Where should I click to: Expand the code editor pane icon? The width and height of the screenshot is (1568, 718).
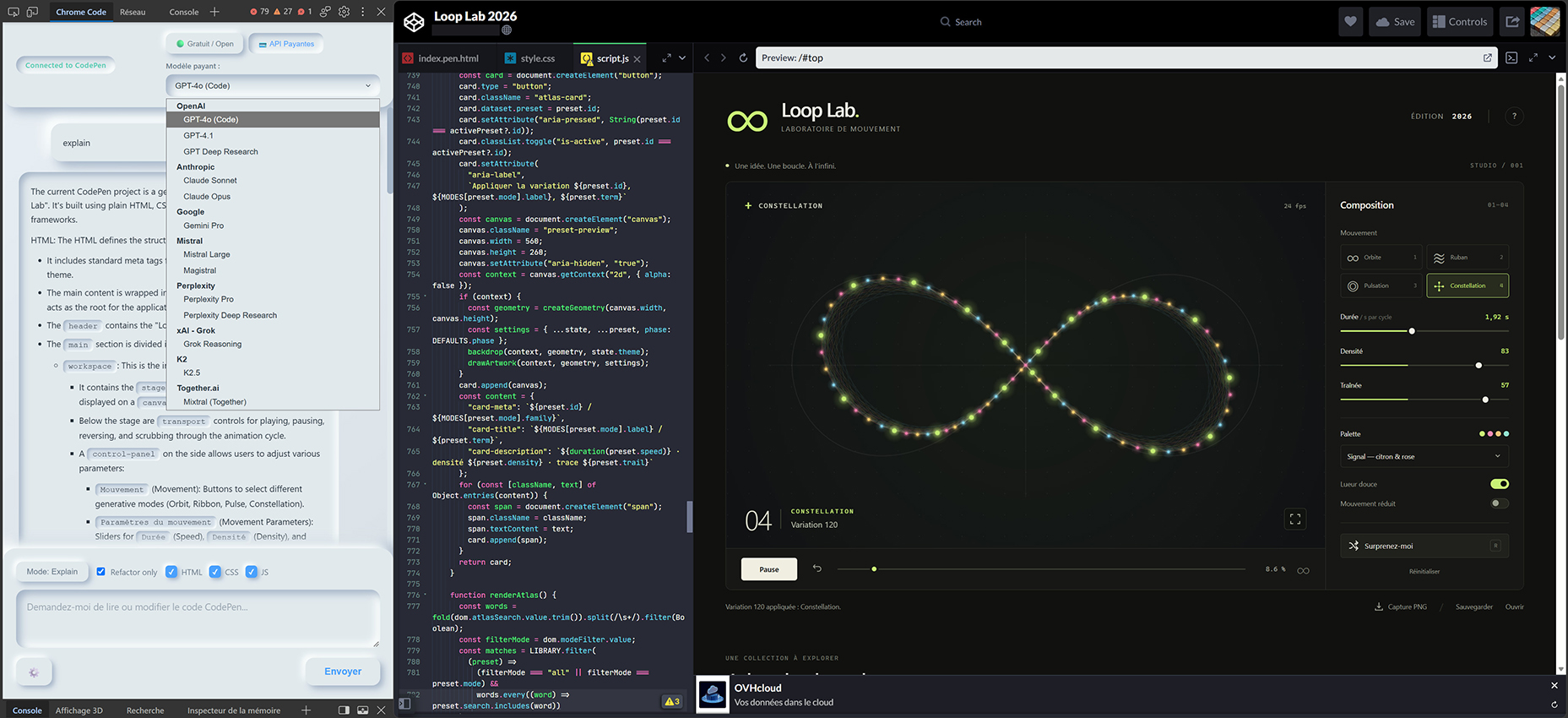667,58
